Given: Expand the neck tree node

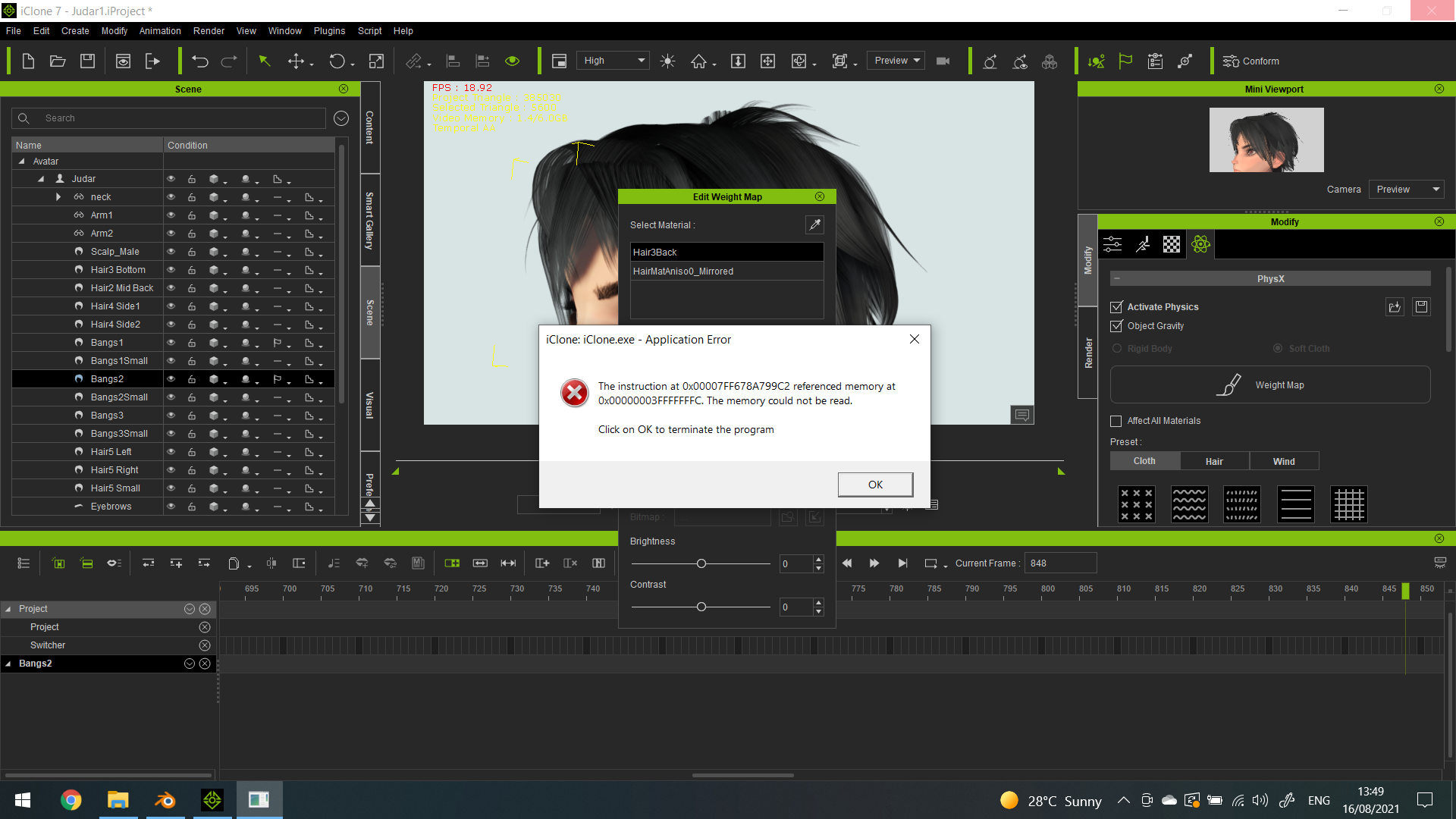Looking at the screenshot, I should point(58,197).
